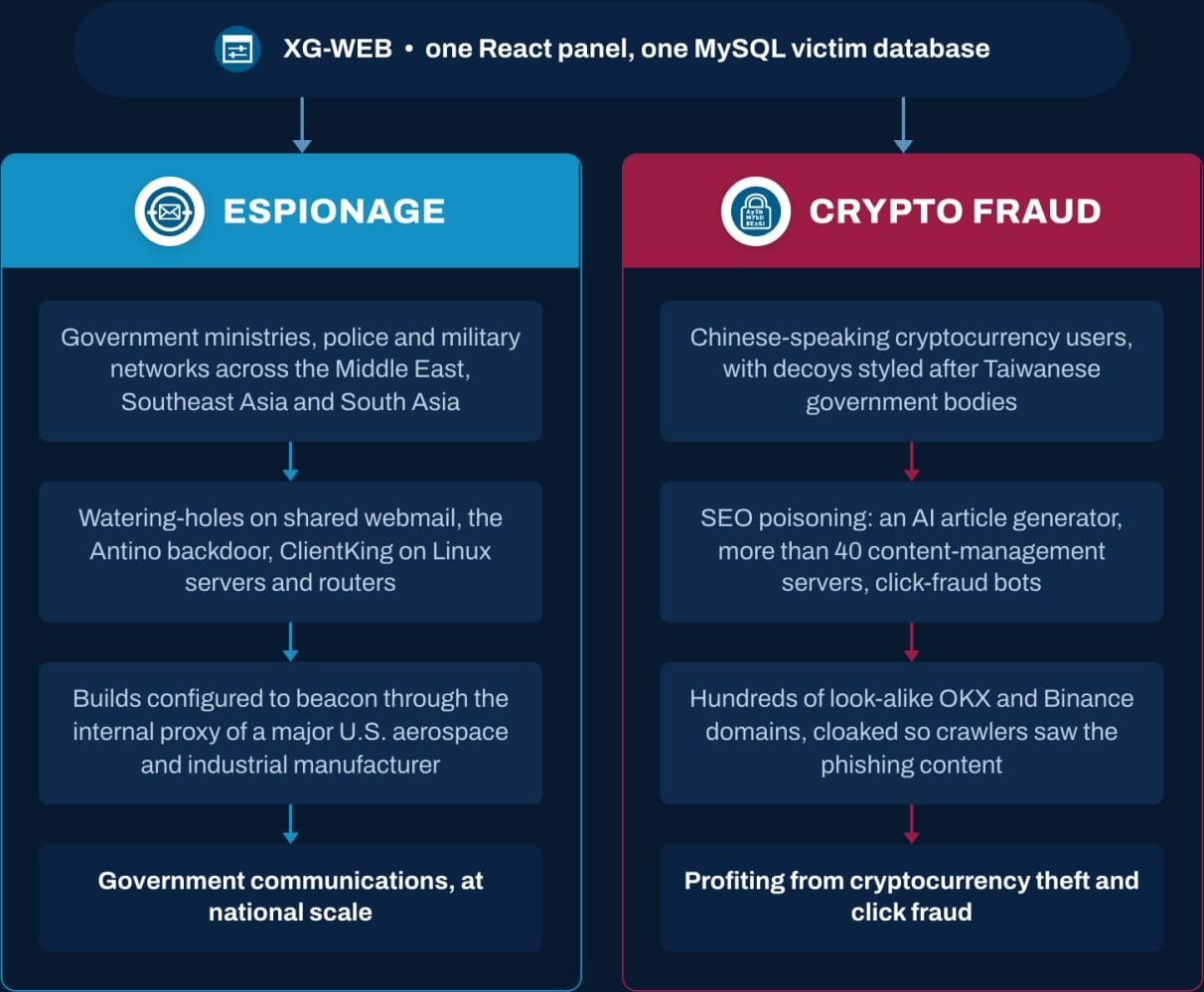
Task: Select the ESPIONAGE header title
Action: click(334, 212)
